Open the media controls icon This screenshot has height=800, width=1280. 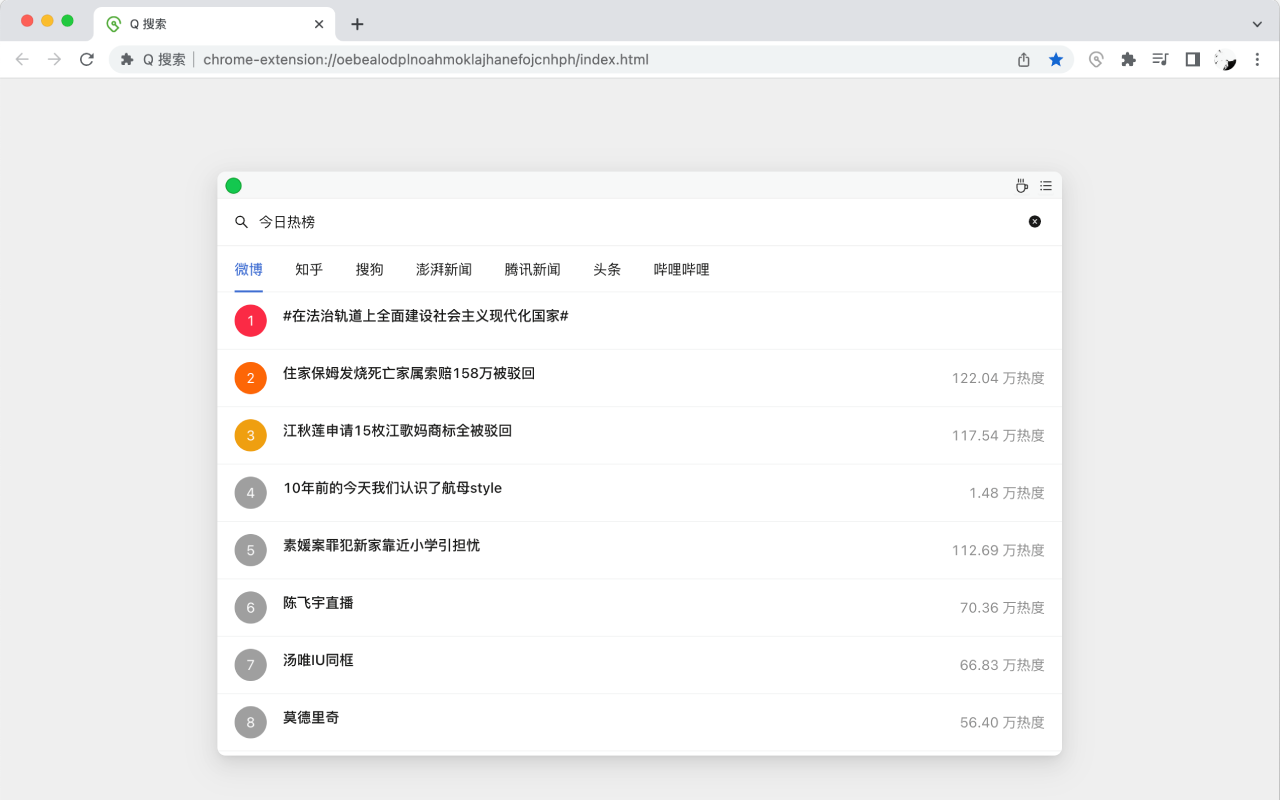pos(1160,60)
